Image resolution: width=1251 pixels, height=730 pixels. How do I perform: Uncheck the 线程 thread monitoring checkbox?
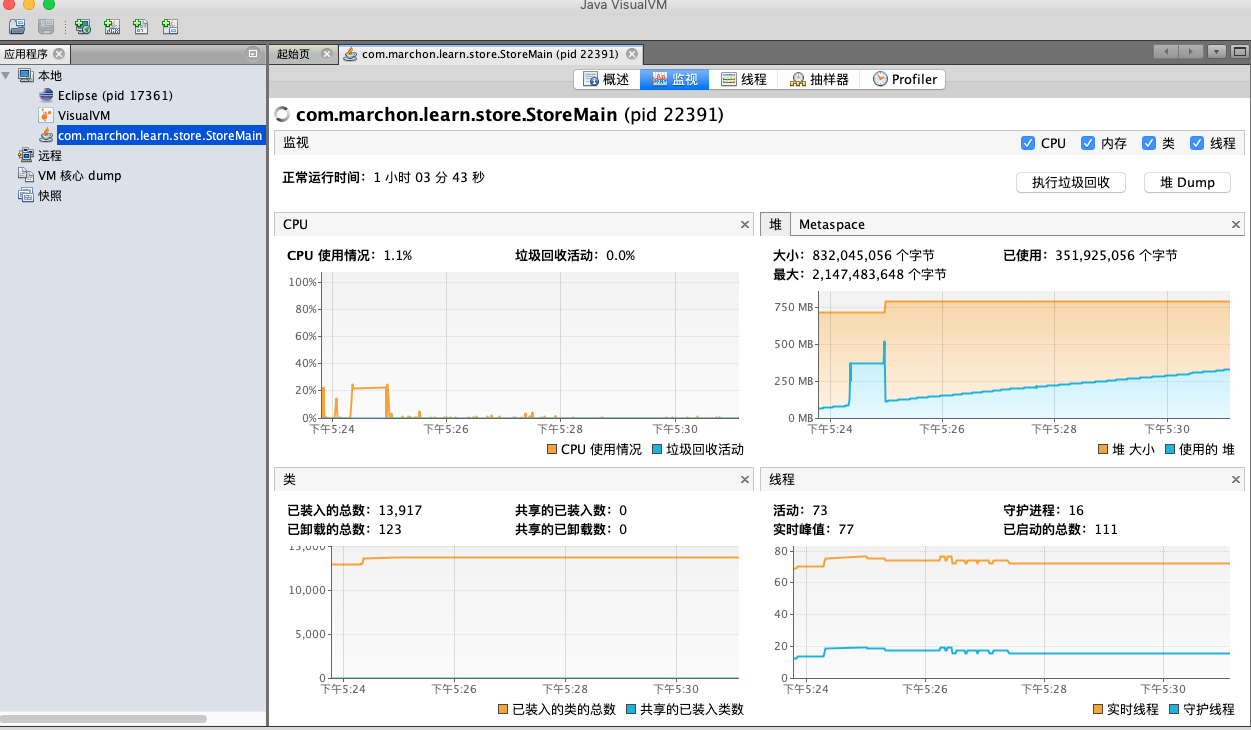click(x=1197, y=143)
